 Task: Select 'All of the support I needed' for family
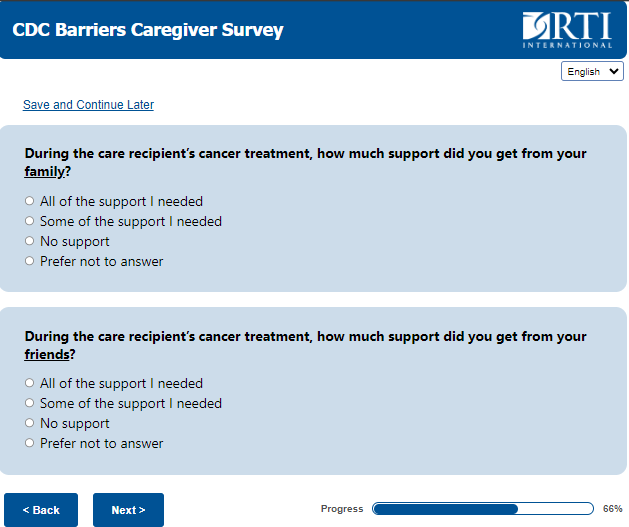point(30,201)
